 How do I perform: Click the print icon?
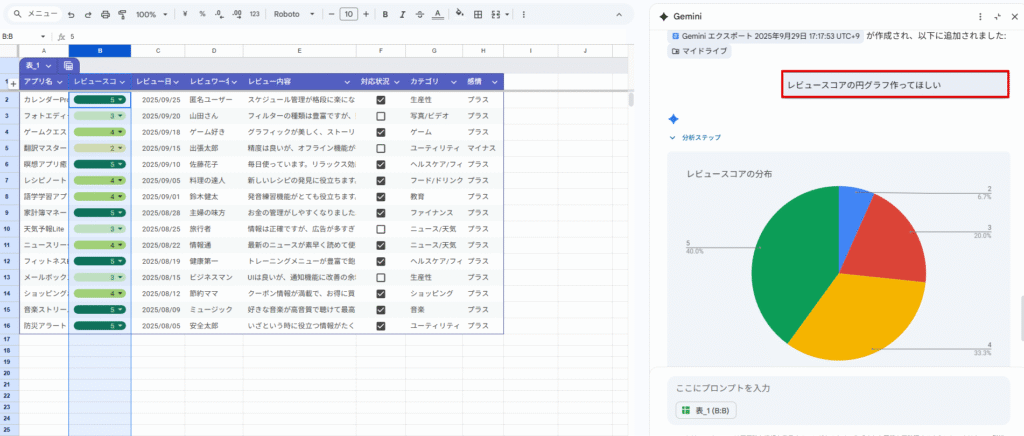pos(104,15)
